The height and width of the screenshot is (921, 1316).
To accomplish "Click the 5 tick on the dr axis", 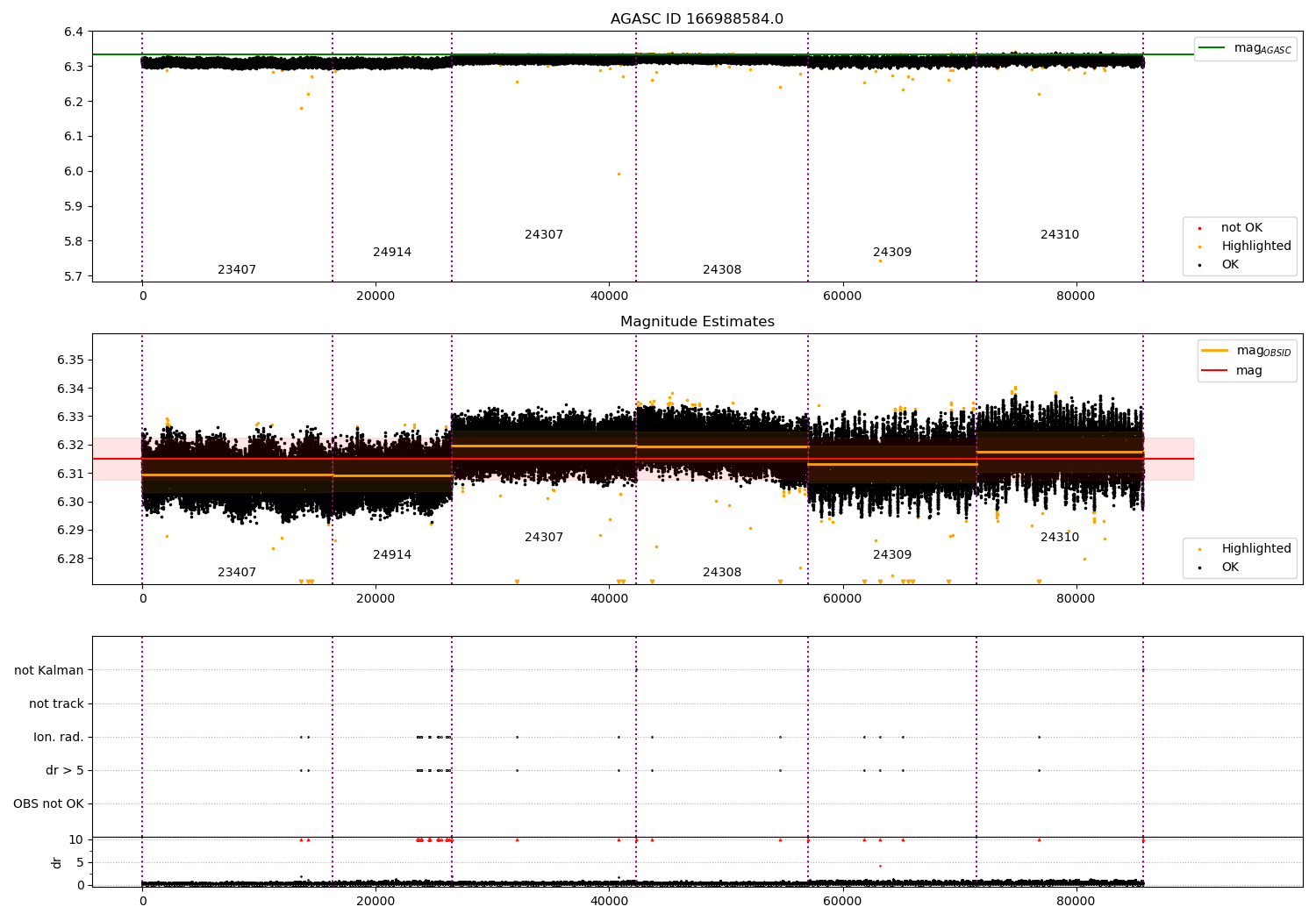I will 80,863.
